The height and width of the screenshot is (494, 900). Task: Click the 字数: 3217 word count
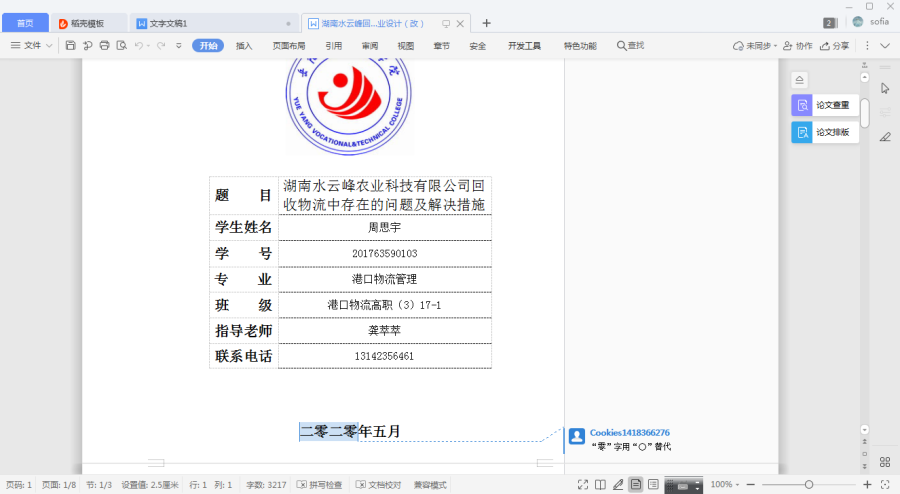pos(266,485)
